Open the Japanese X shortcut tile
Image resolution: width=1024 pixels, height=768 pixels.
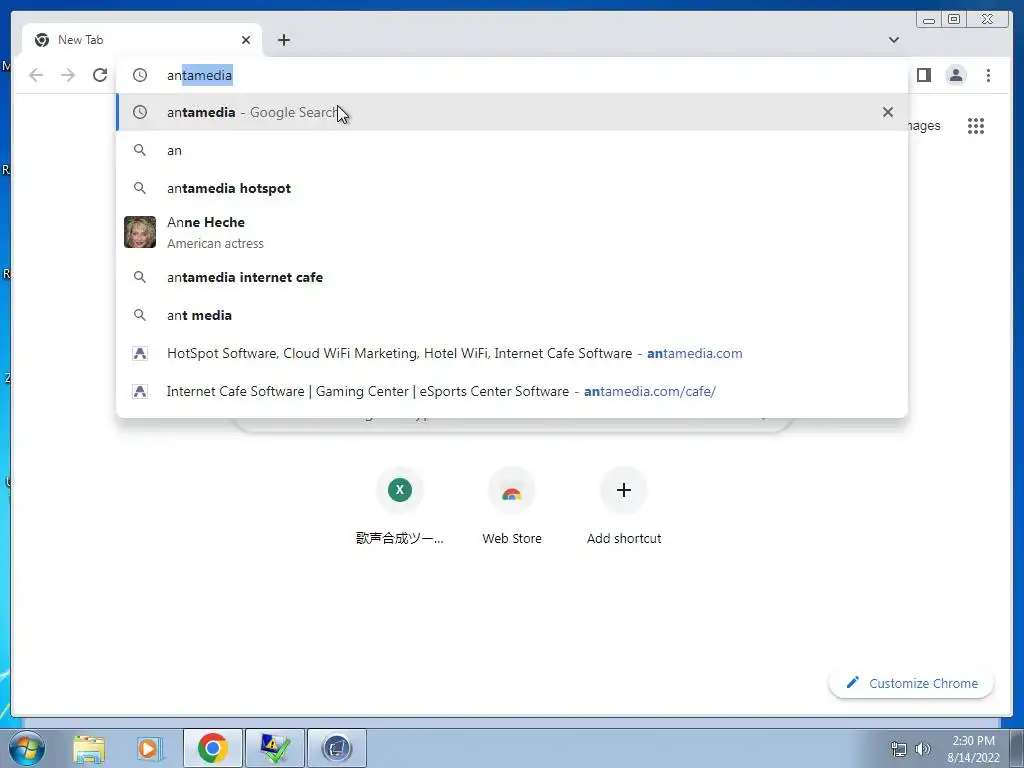(x=400, y=505)
